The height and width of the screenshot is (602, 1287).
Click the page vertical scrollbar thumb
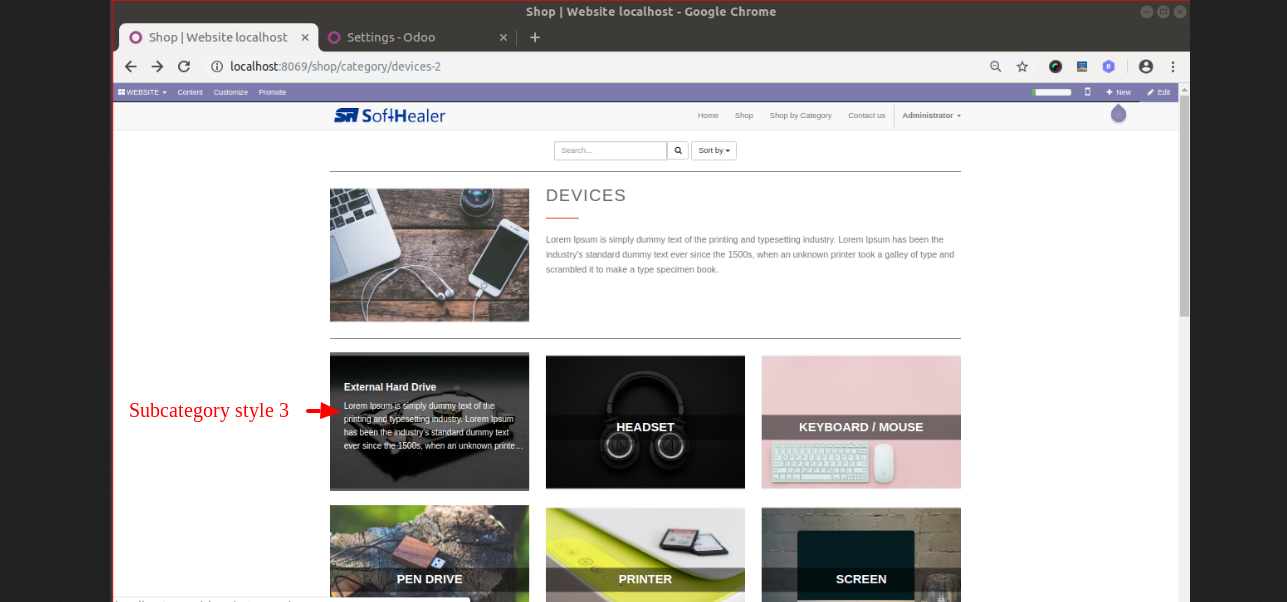(x=1184, y=207)
